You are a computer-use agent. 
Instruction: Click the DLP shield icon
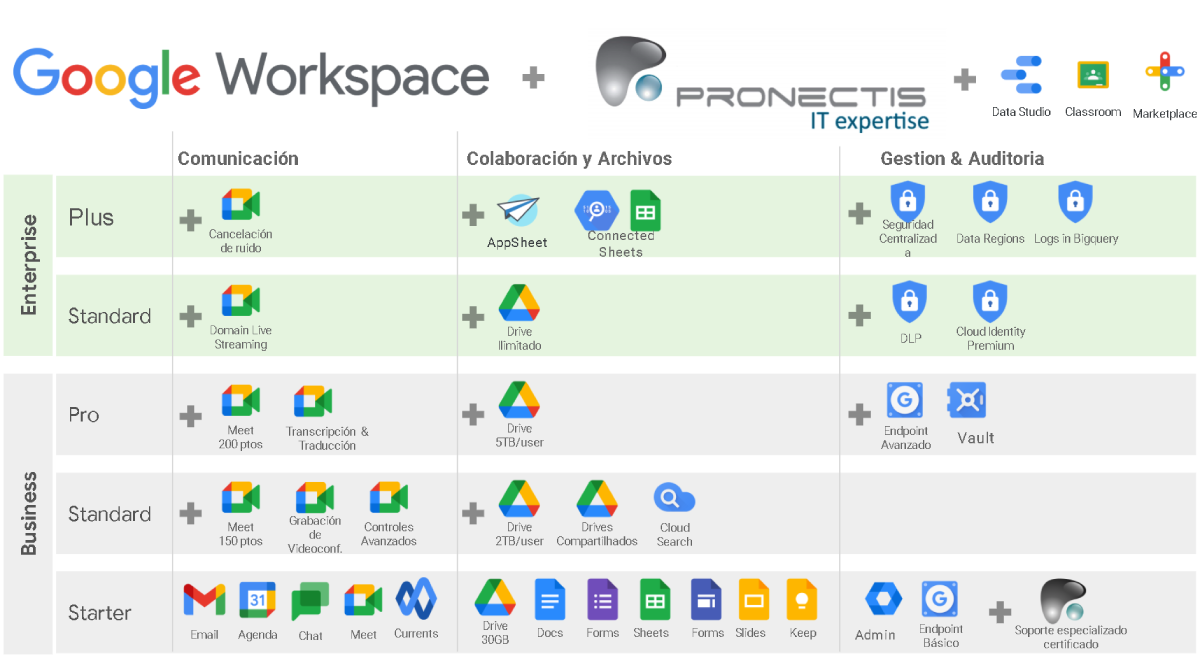pos(909,301)
